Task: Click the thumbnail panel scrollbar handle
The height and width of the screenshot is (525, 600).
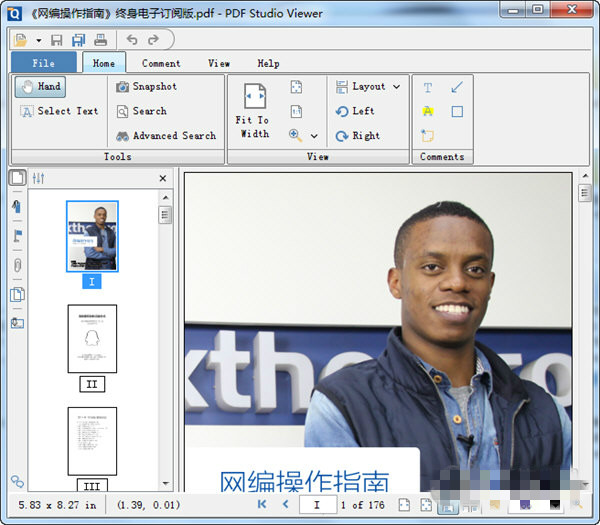Action: (x=165, y=215)
